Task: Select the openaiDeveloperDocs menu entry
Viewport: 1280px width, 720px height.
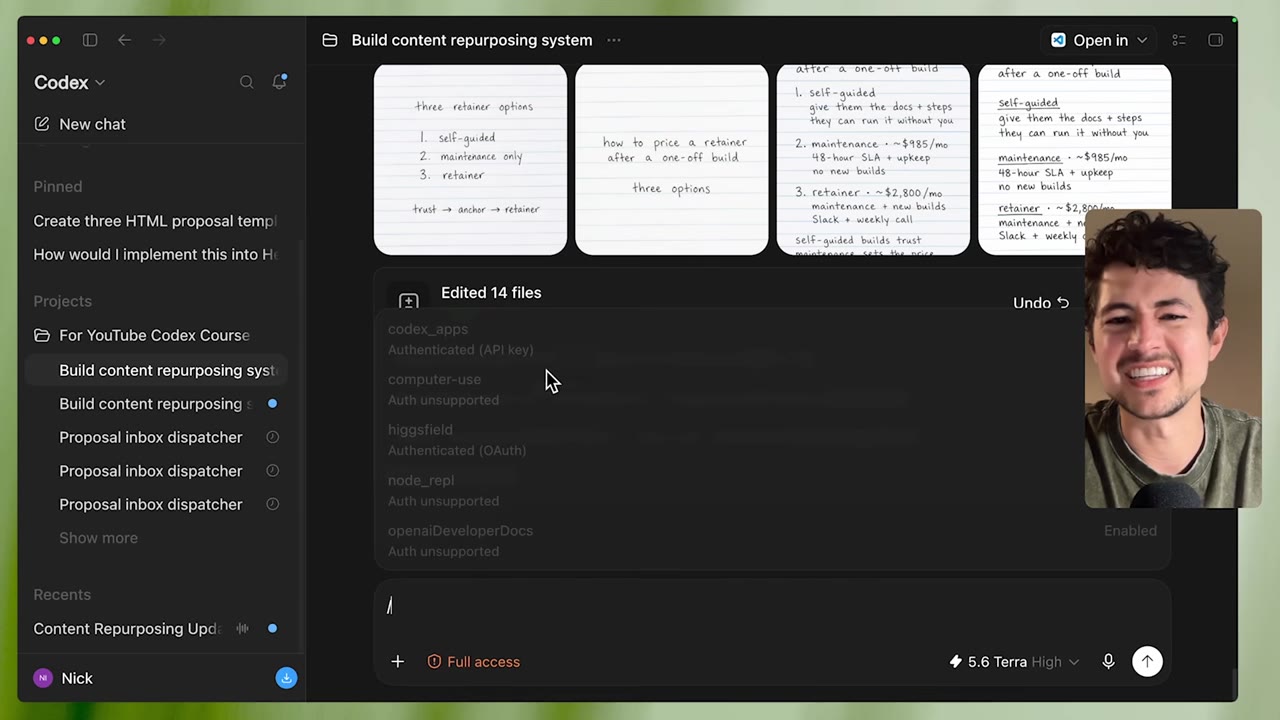Action: pos(772,541)
